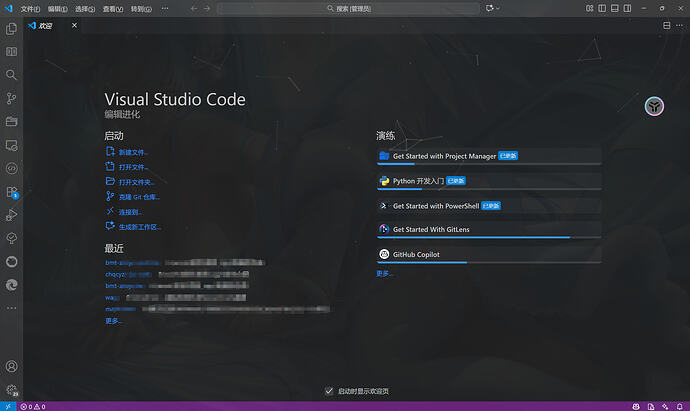Click the sparkle icon in status bar
The height and width of the screenshot is (411, 690).
point(665,407)
